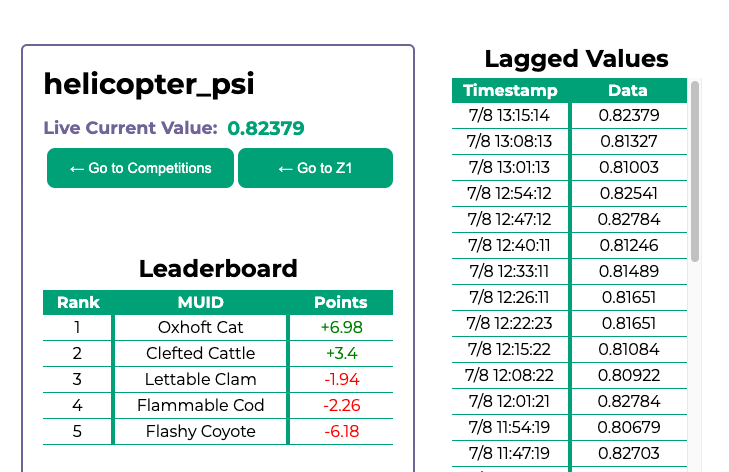The height and width of the screenshot is (472, 729).
Task: Click the Go to Competitions button
Action: 140,168
